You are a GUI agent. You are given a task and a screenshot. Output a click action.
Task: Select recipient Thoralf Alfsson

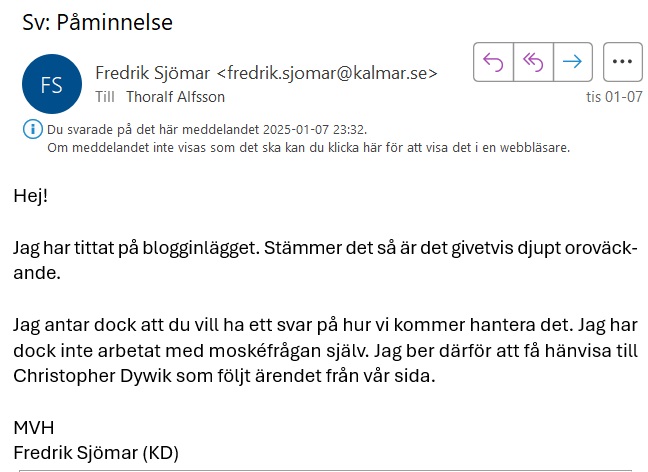pyautogui.click(x=175, y=97)
